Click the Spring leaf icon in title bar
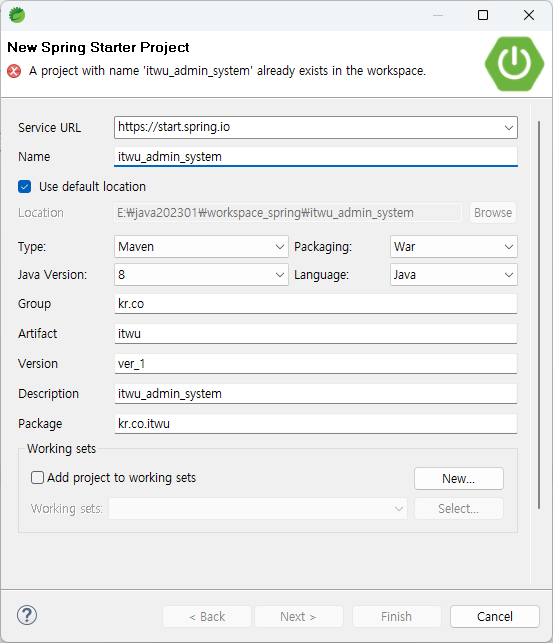The height and width of the screenshot is (643, 553). [17, 15]
